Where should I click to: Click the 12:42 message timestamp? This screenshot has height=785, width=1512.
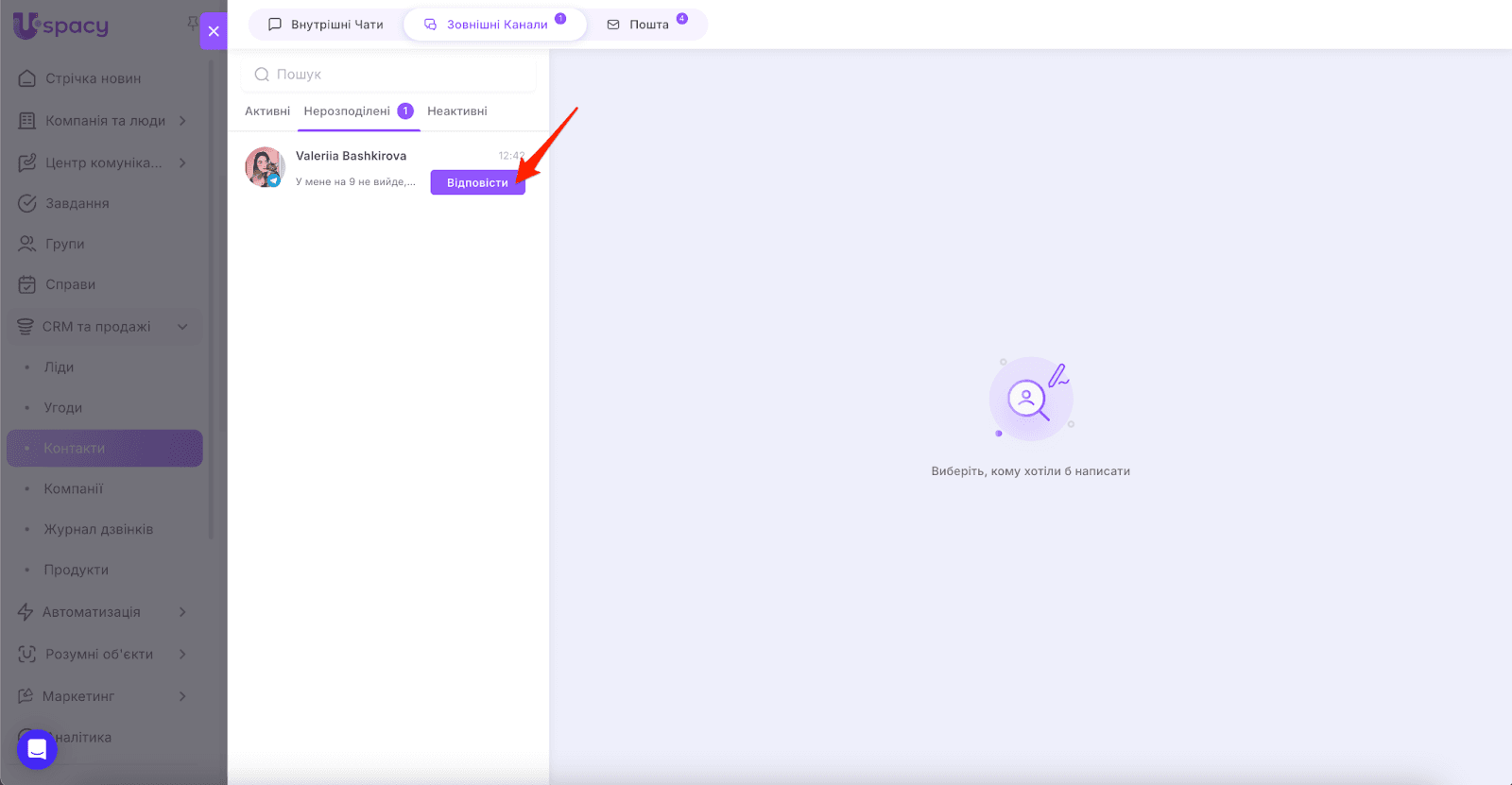(511, 156)
